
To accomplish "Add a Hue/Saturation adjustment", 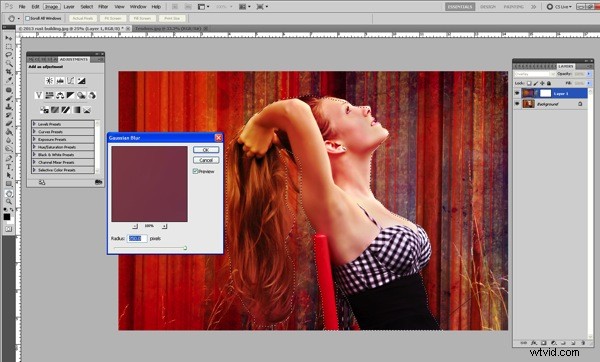I will tap(49, 95).
